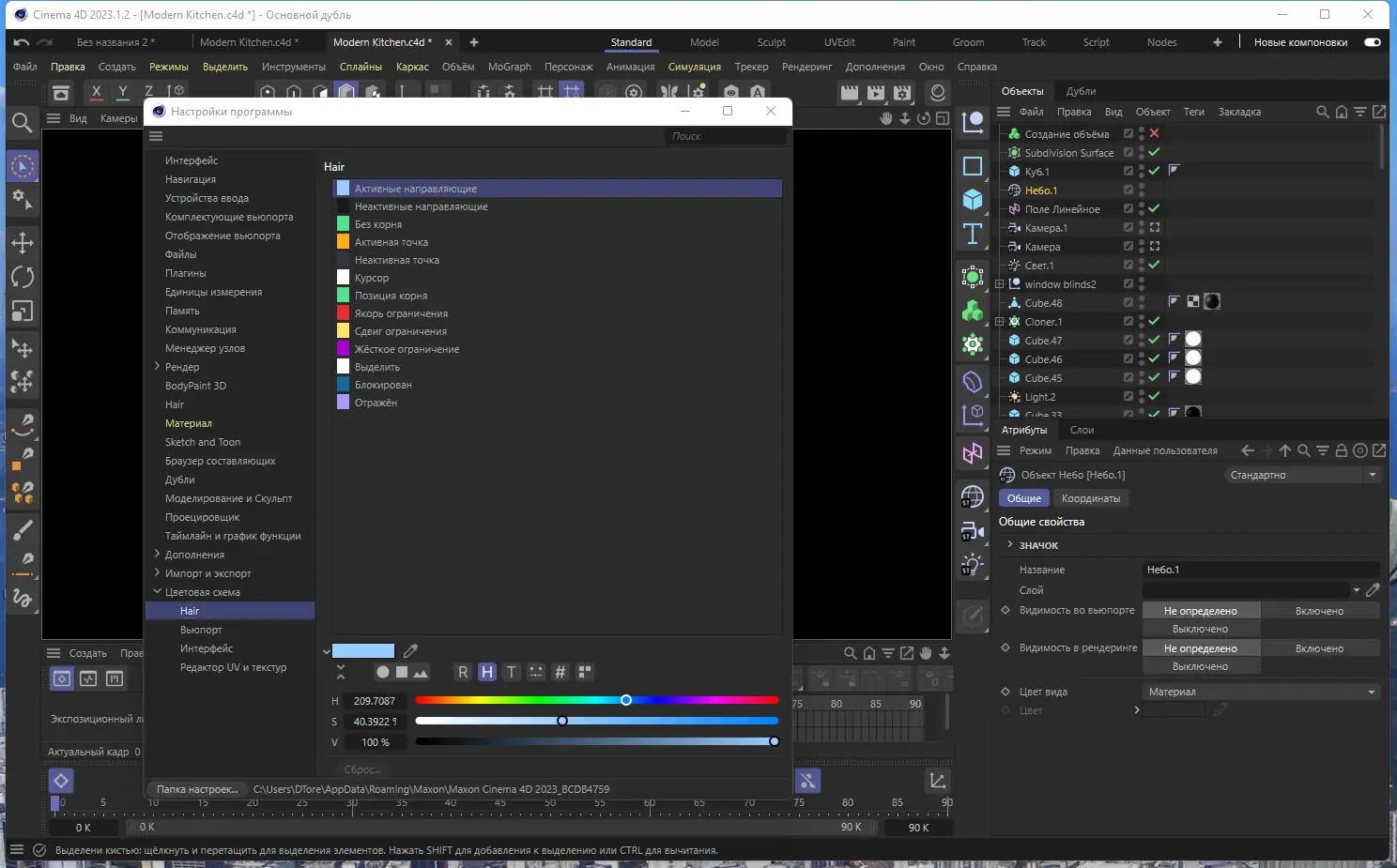
Task: Open the Единицы измерения preferences page
Action: (214, 292)
